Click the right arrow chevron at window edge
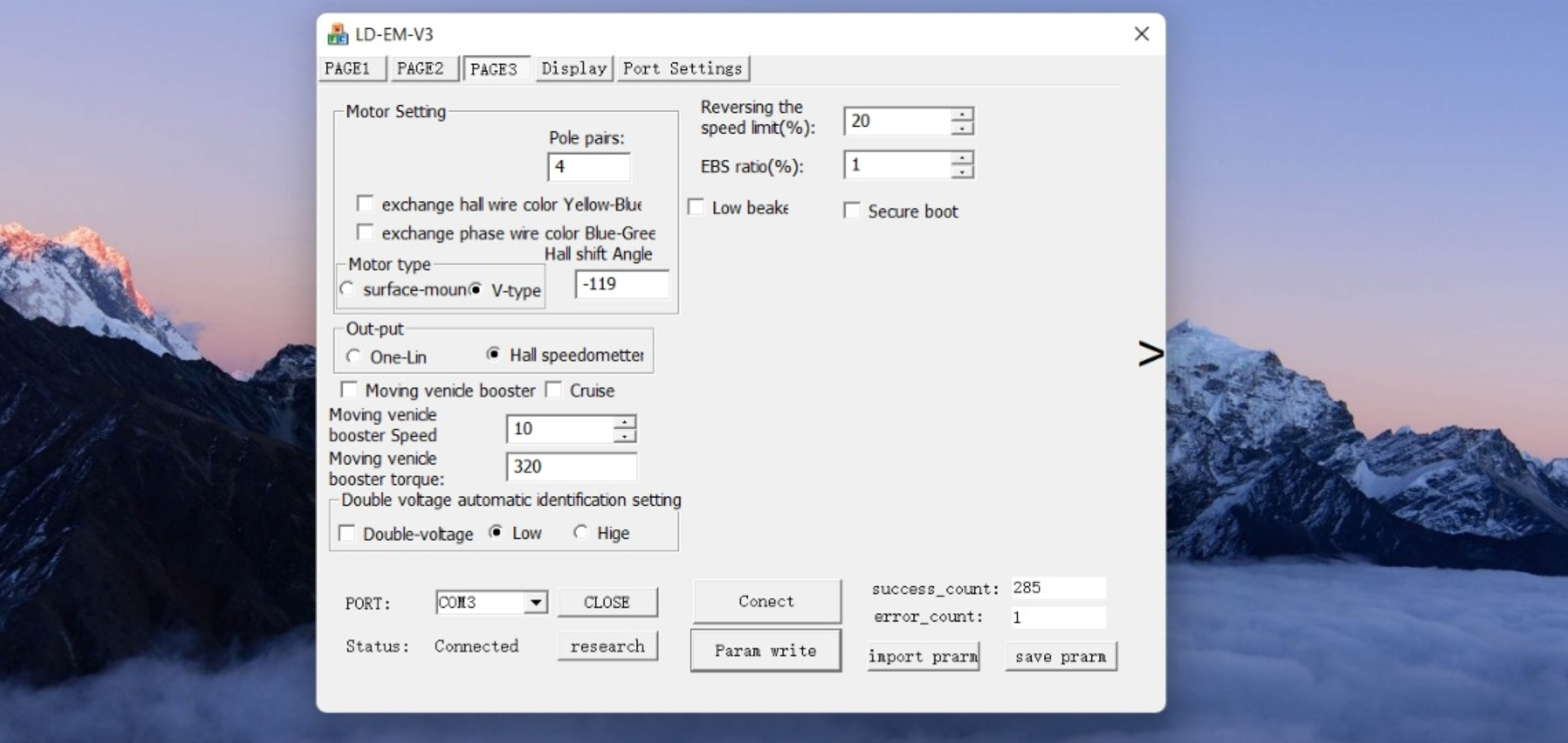 point(1150,354)
